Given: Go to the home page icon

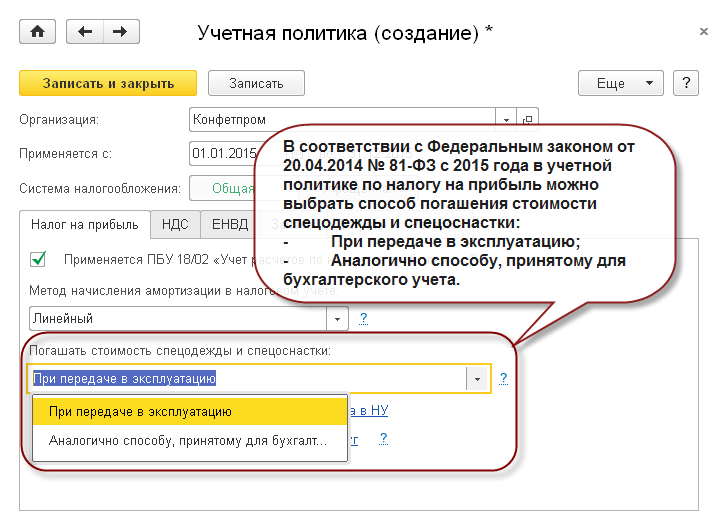Looking at the screenshot, I should point(38,31).
